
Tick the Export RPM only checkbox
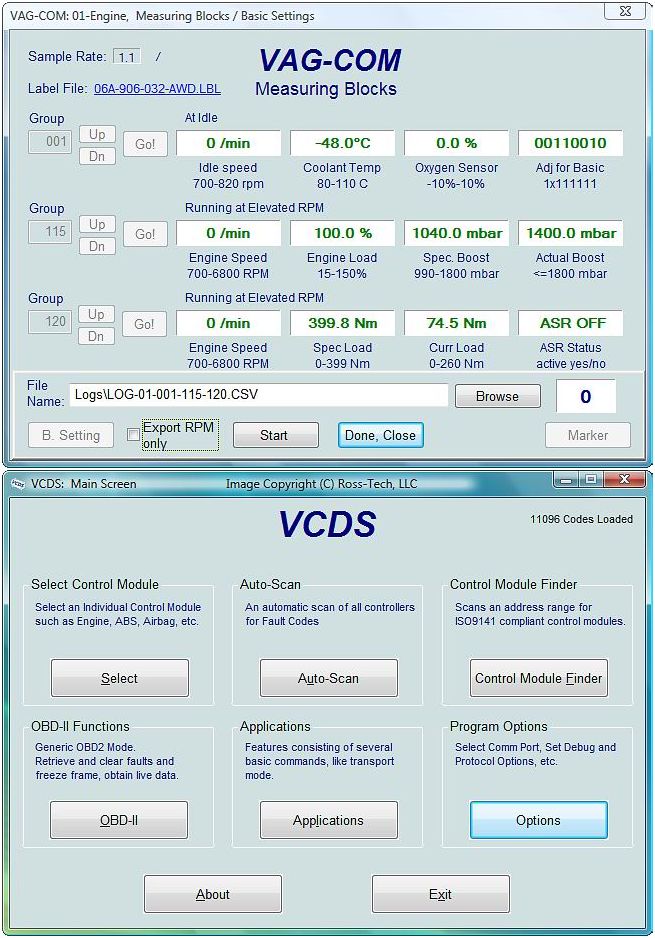click(x=133, y=435)
